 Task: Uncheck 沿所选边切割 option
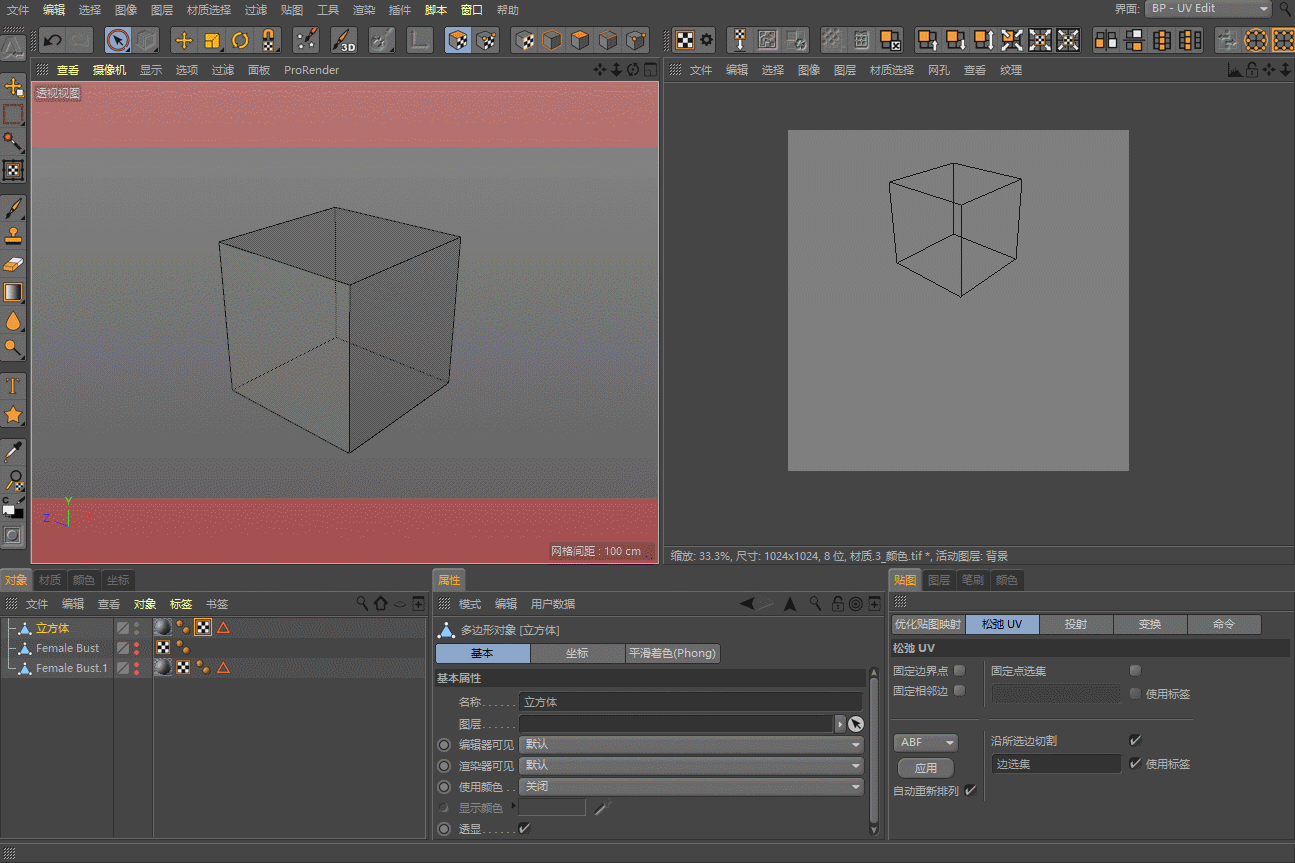tap(1135, 741)
